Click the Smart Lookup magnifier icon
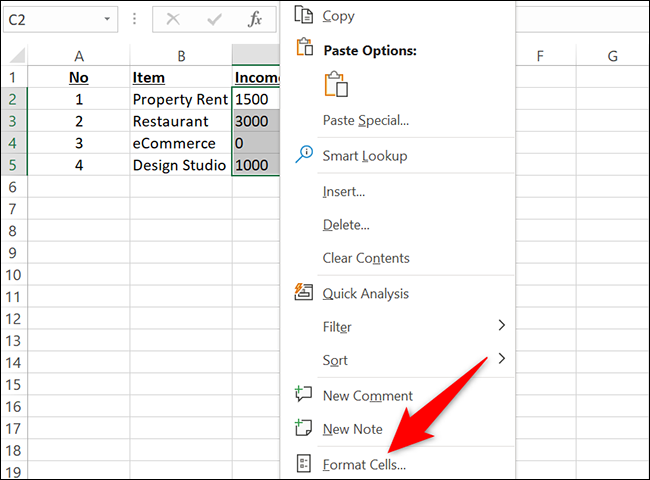The width and height of the screenshot is (650, 480). [x=304, y=155]
